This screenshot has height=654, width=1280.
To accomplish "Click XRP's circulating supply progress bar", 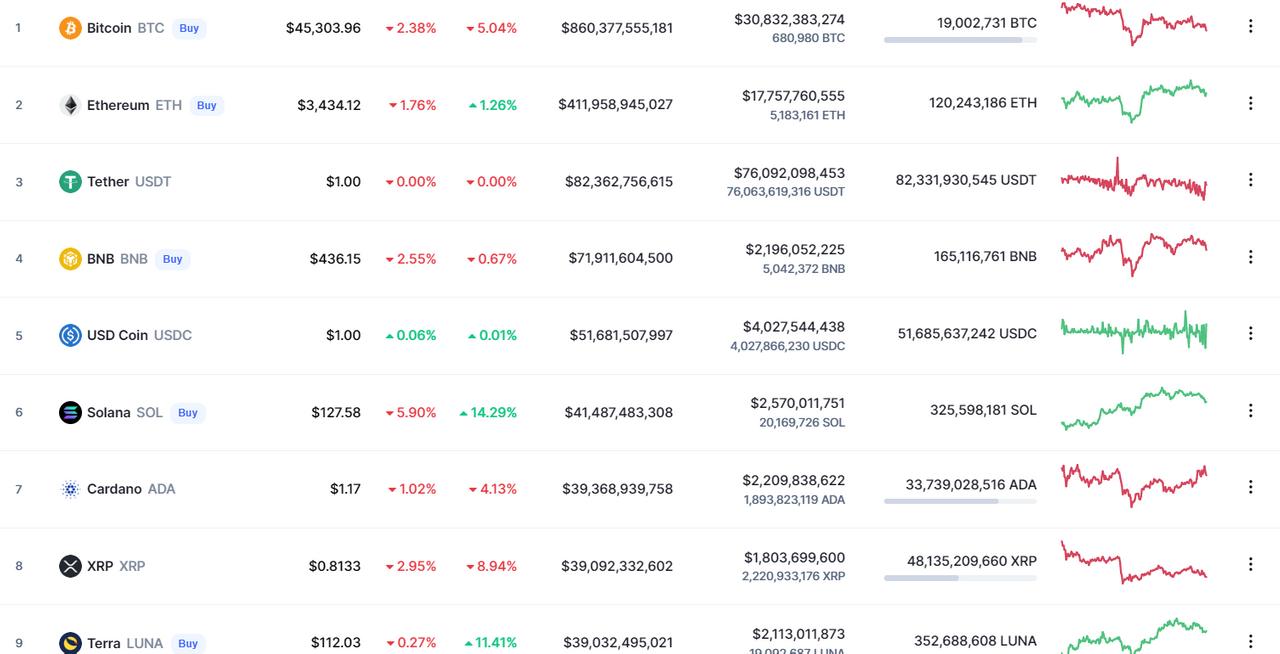I will (960, 578).
